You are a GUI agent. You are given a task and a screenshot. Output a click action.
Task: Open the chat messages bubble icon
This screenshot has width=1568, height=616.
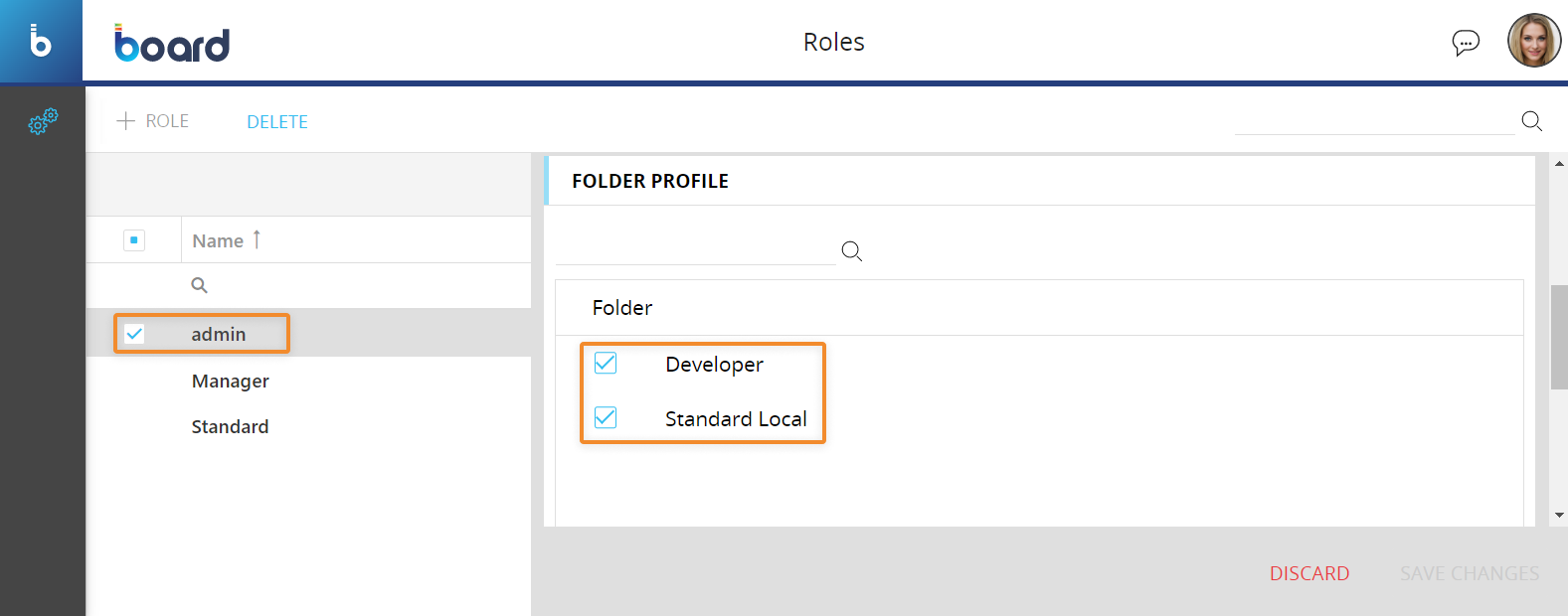[x=1465, y=43]
